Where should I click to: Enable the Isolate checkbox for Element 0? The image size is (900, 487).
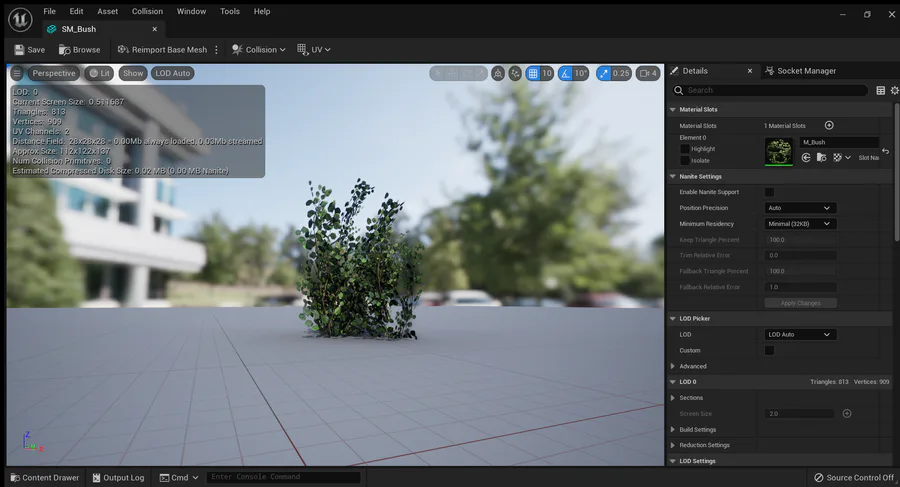[x=685, y=161]
